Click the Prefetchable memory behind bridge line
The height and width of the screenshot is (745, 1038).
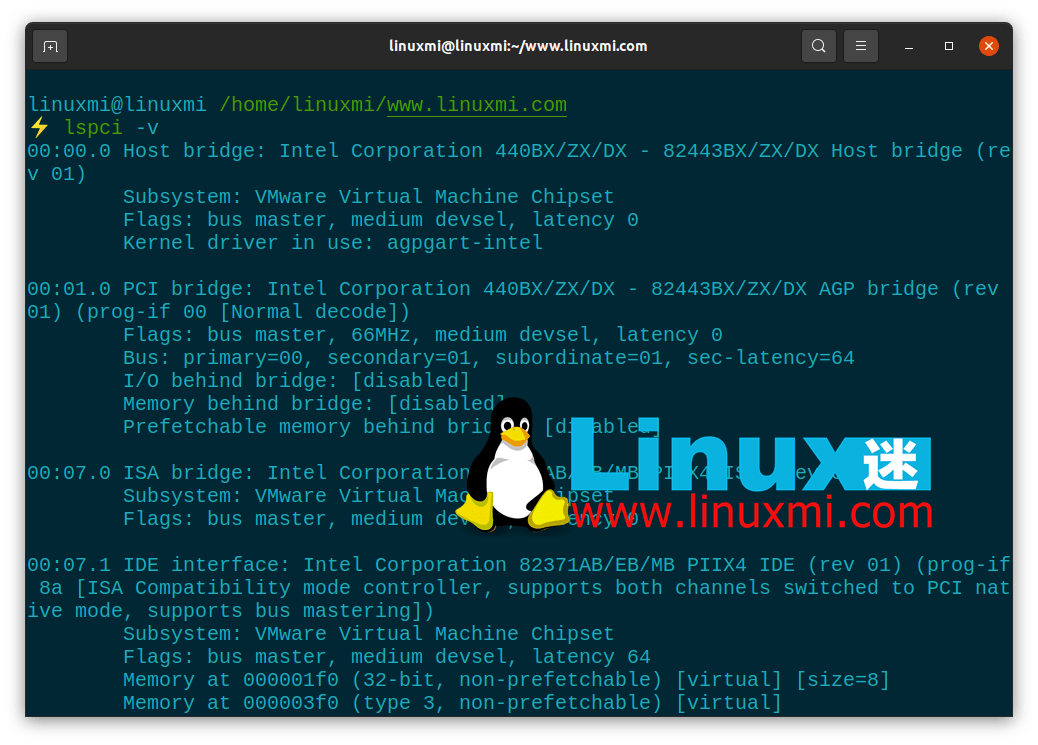click(x=391, y=426)
